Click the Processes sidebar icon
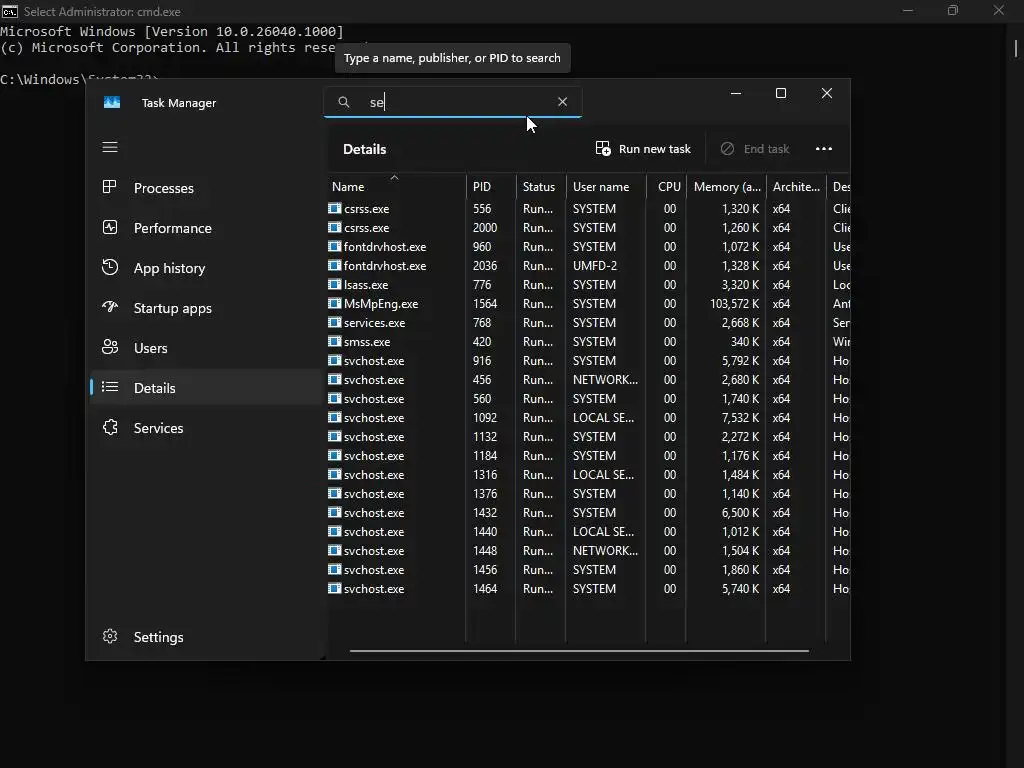 (110, 187)
